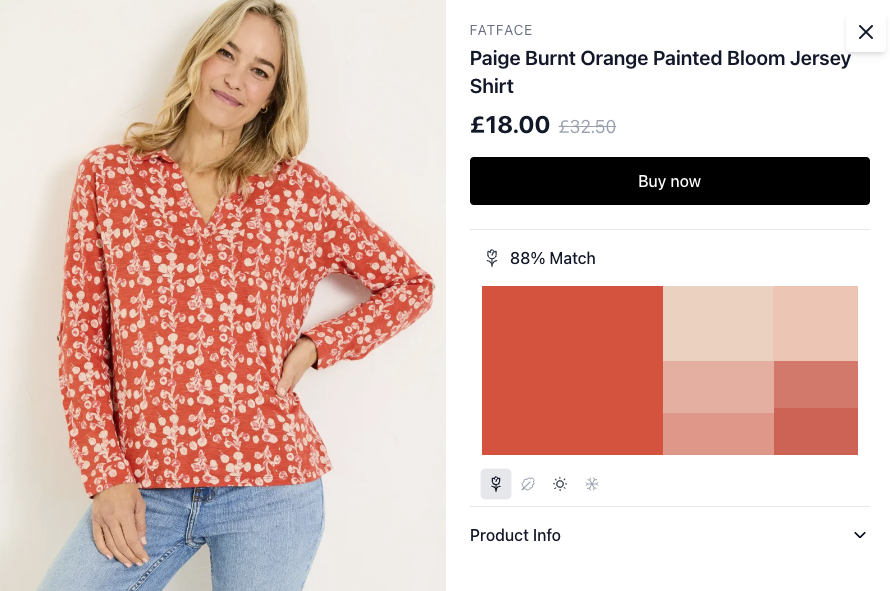Choose the summer sun season icon
Viewport: 890px width, 591px height.
click(x=560, y=484)
